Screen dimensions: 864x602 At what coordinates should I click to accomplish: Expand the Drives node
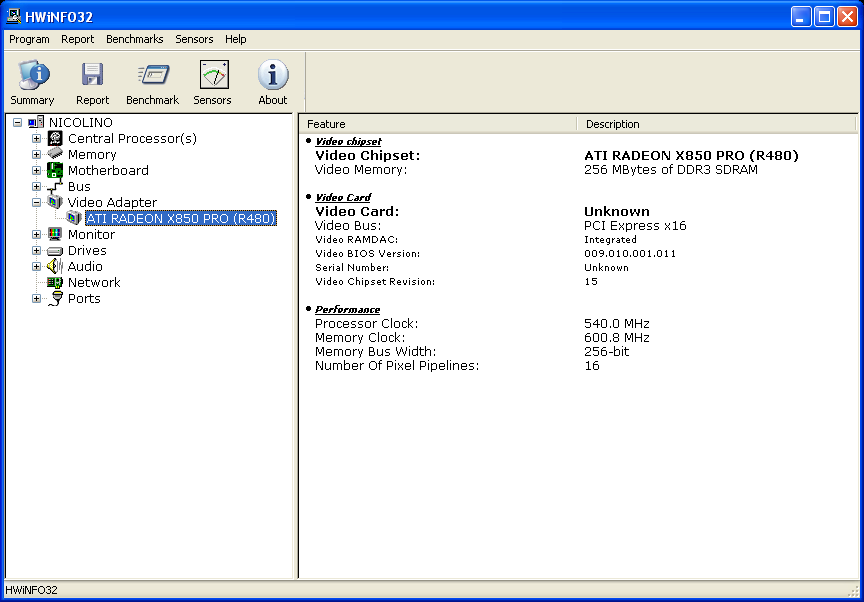(x=36, y=251)
